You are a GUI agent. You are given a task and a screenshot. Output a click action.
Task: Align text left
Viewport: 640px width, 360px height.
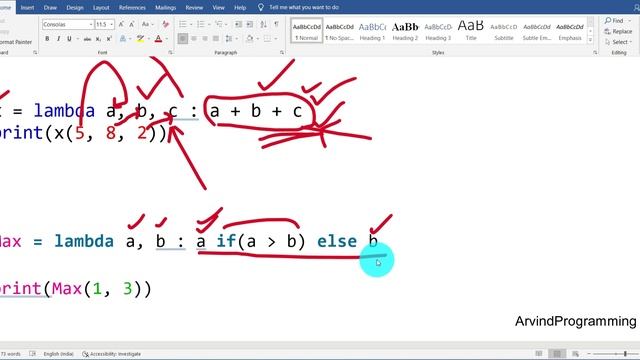(x=183, y=39)
